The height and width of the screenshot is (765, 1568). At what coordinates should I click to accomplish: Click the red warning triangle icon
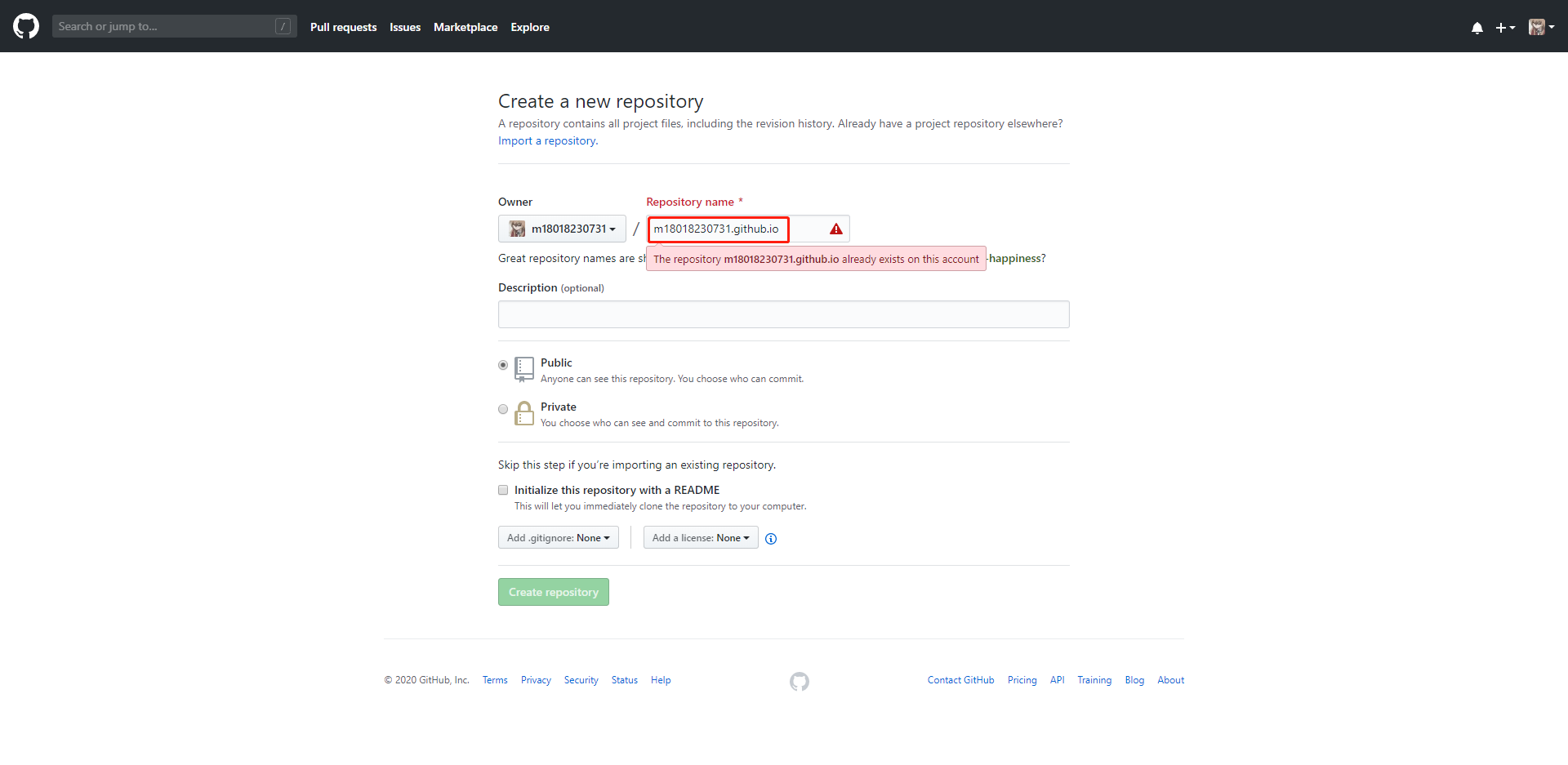click(x=835, y=229)
